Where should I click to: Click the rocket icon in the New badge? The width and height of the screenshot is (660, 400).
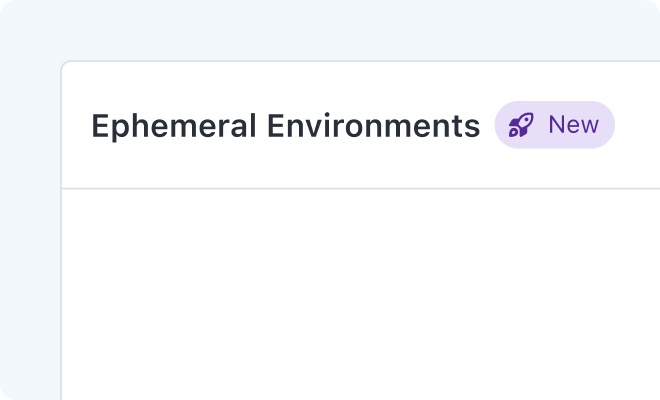pyautogui.click(x=521, y=125)
